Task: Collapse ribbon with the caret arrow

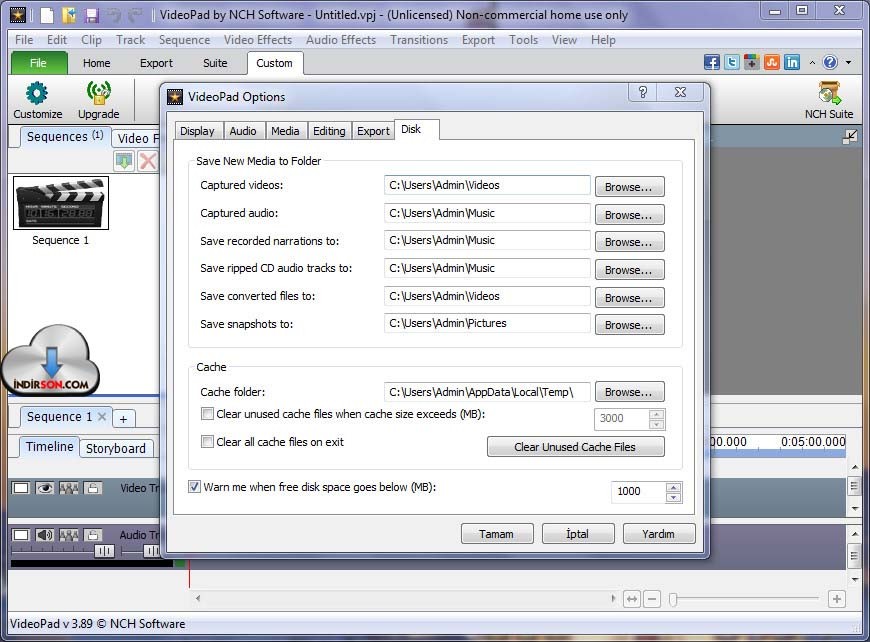Action: pyautogui.click(x=812, y=63)
